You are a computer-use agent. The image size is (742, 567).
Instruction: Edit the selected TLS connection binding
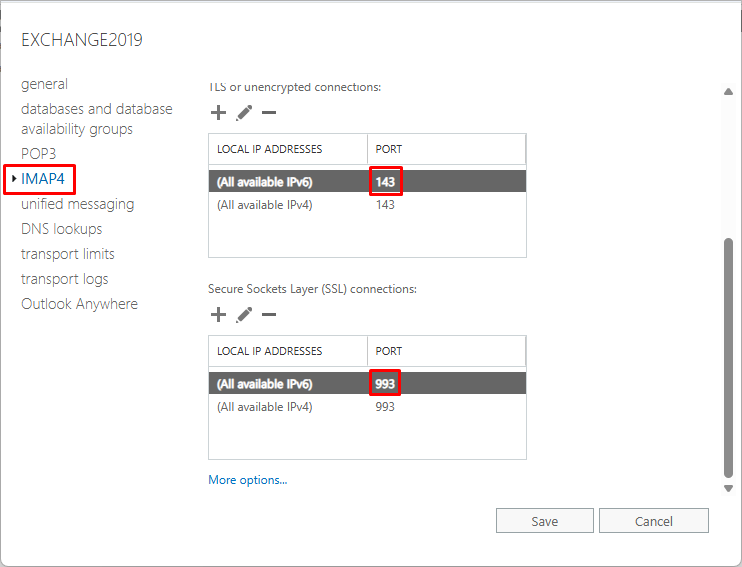pos(244,113)
